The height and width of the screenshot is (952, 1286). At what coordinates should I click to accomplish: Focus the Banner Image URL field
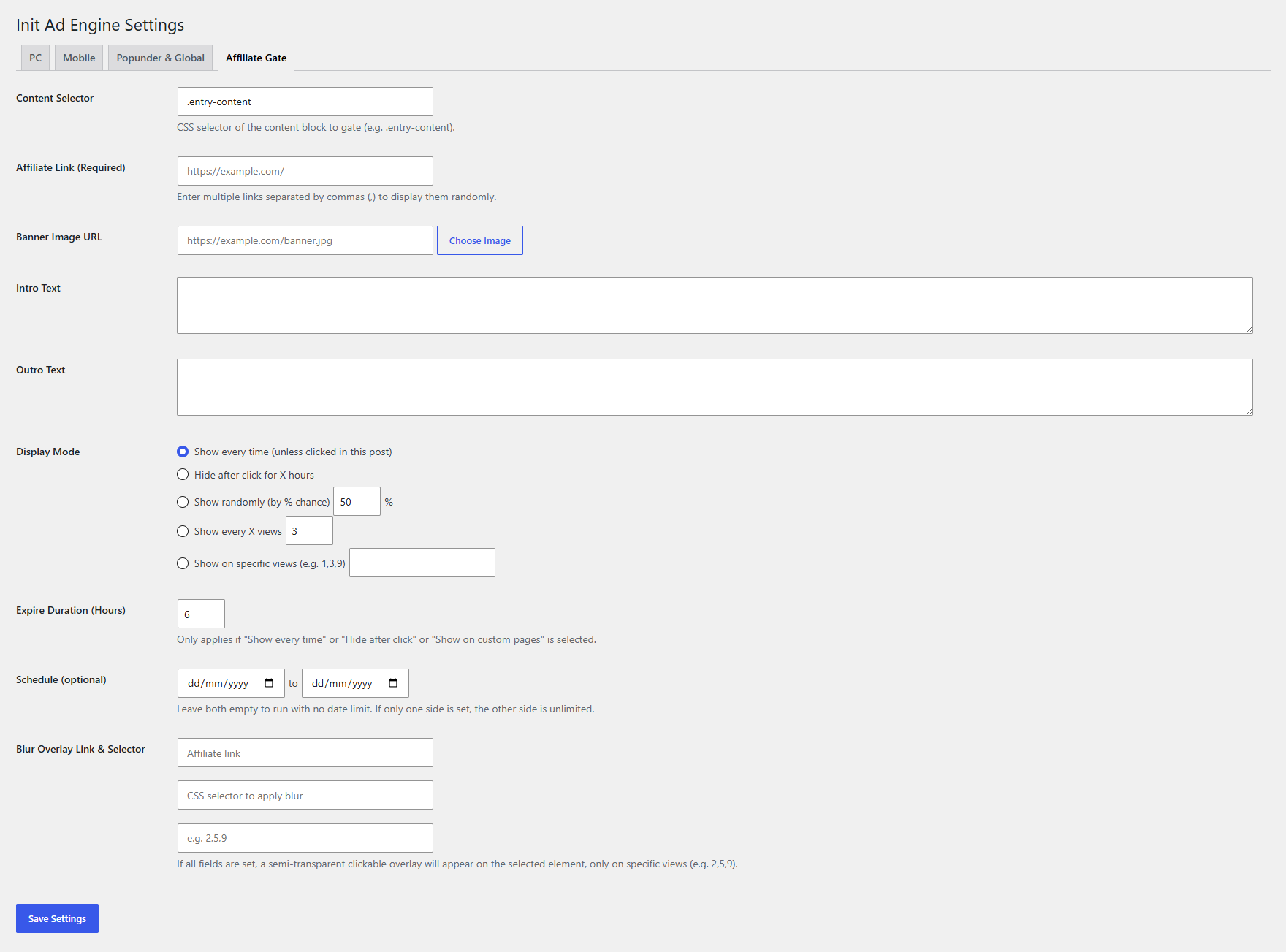tap(305, 240)
